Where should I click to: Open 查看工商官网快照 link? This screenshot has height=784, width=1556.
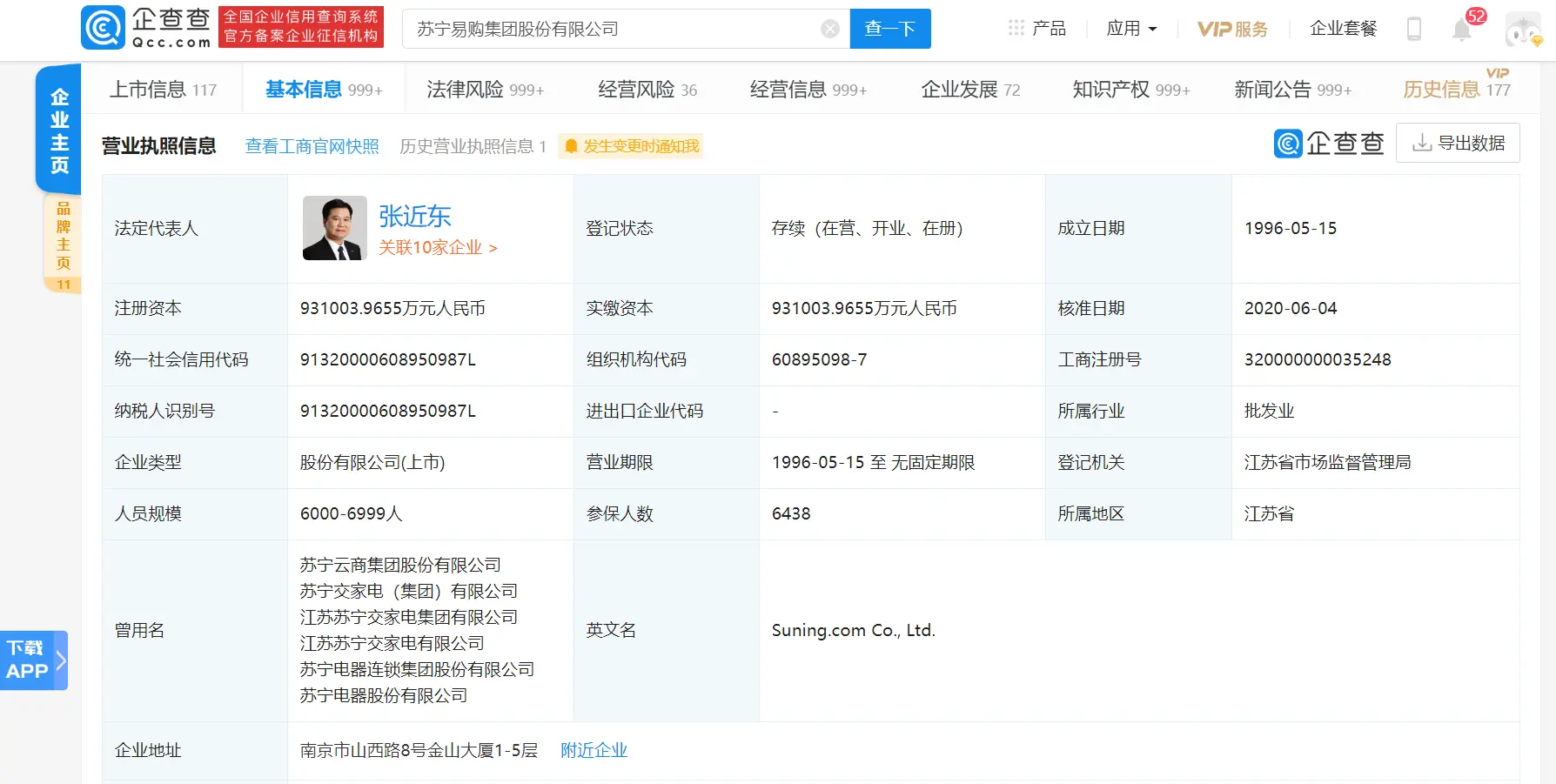[312, 146]
